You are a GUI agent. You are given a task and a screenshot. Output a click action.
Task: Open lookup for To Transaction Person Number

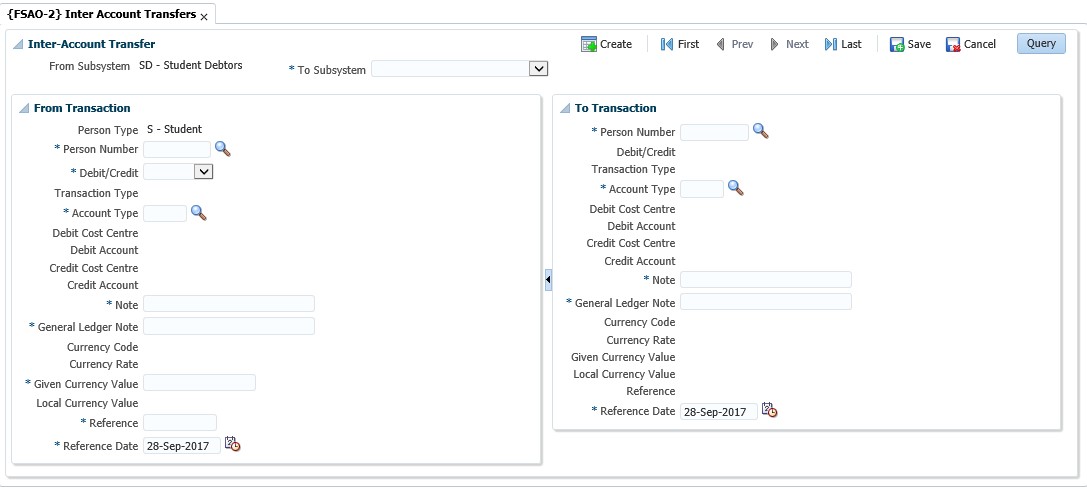[760, 131]
